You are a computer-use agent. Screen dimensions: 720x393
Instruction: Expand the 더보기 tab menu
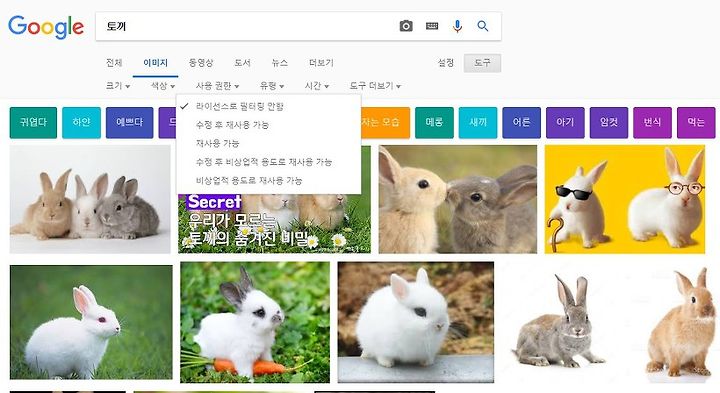click(321, 62)
